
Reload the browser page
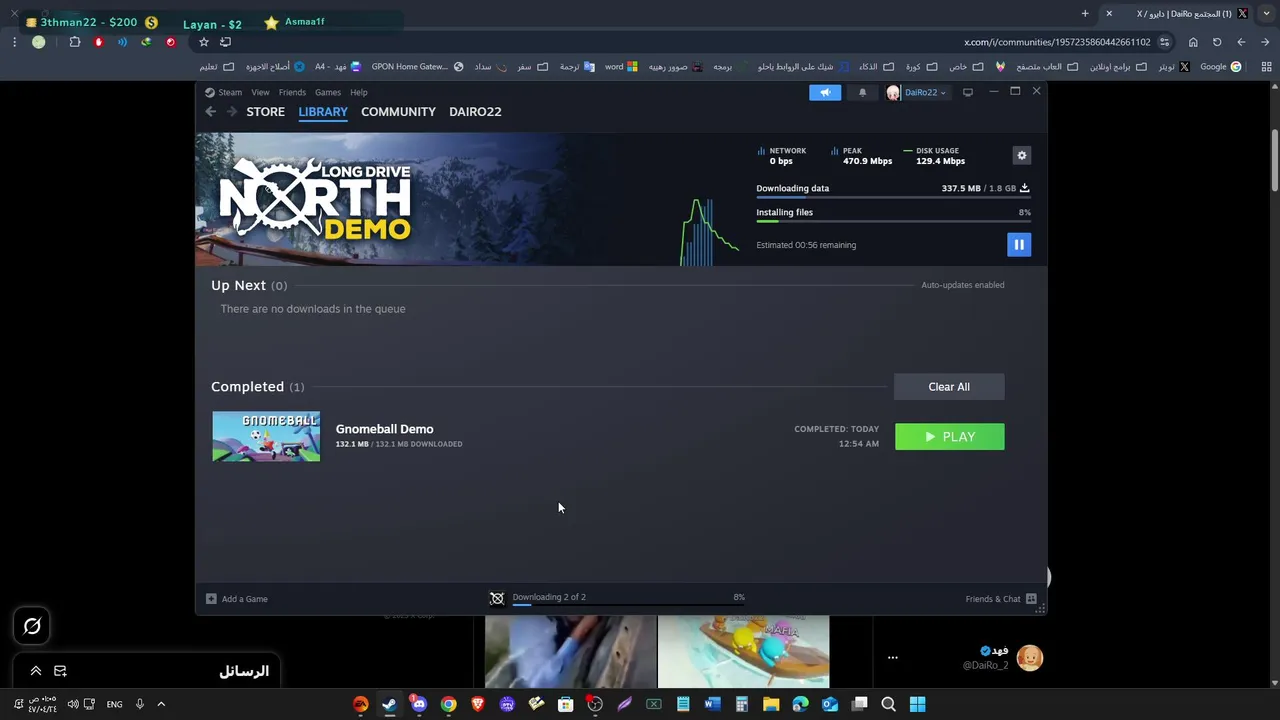[x=1217, y=42]
